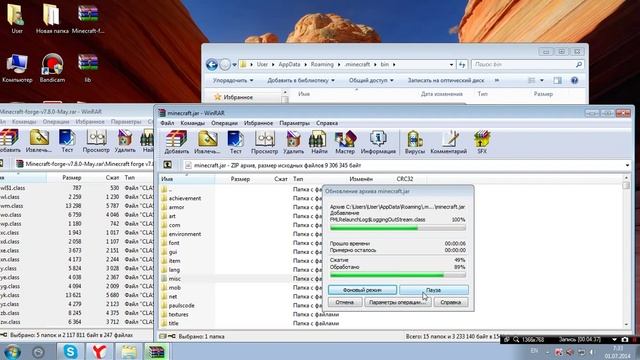Image resolution: width=640 pixels, height=360 pixels.
Task: Expand the Упорядочить dropdown in Explorer
Action: click(x=233, y=80)
